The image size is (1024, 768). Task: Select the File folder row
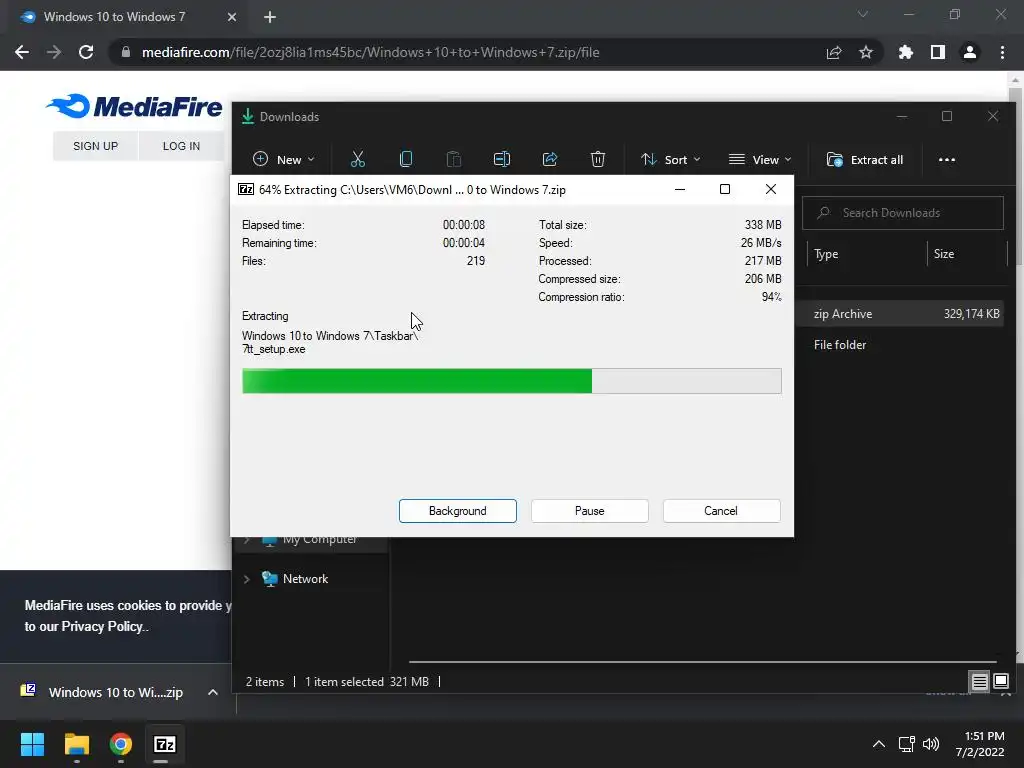(899, 345)
